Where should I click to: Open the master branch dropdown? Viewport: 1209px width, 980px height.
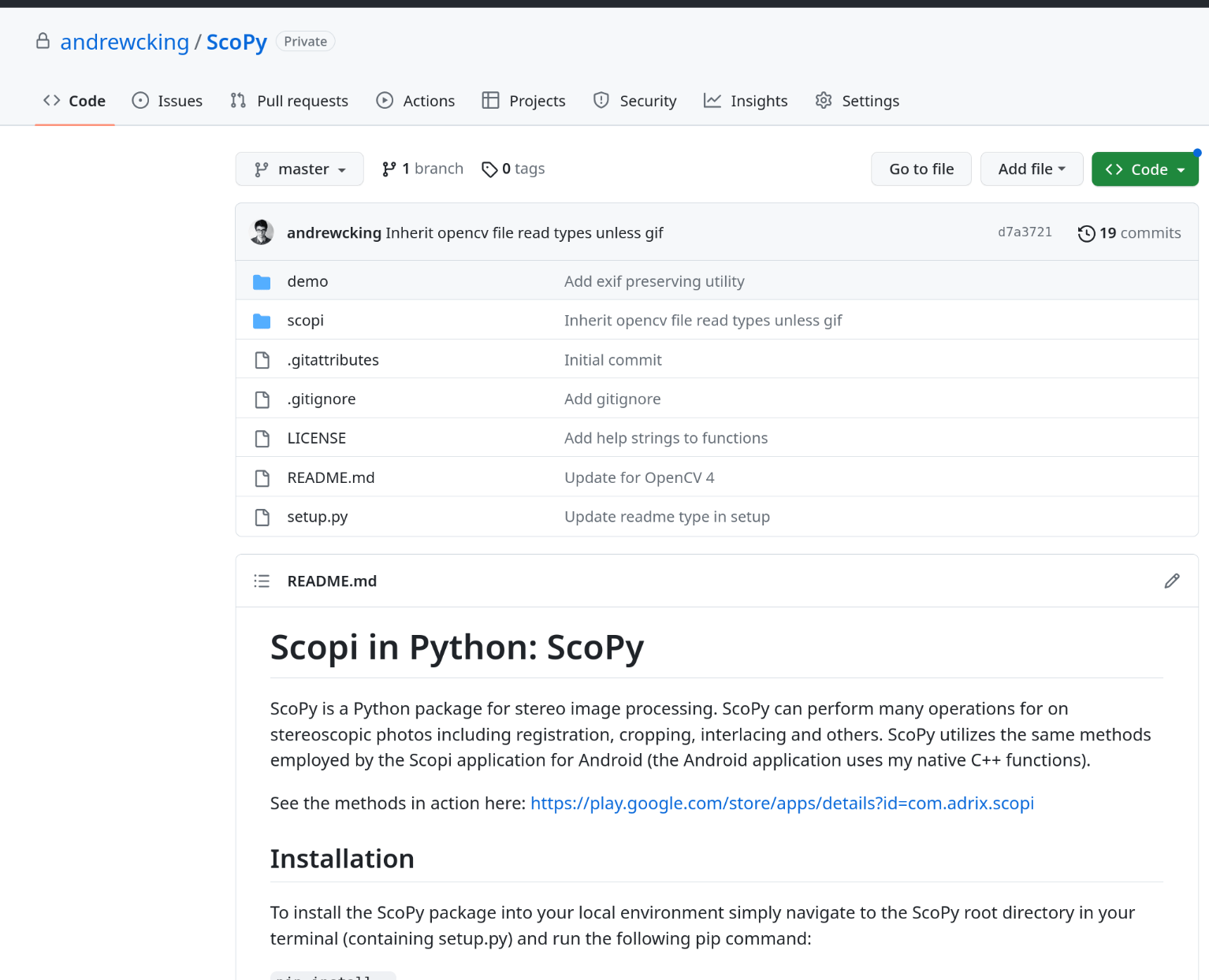click(299, 169)
